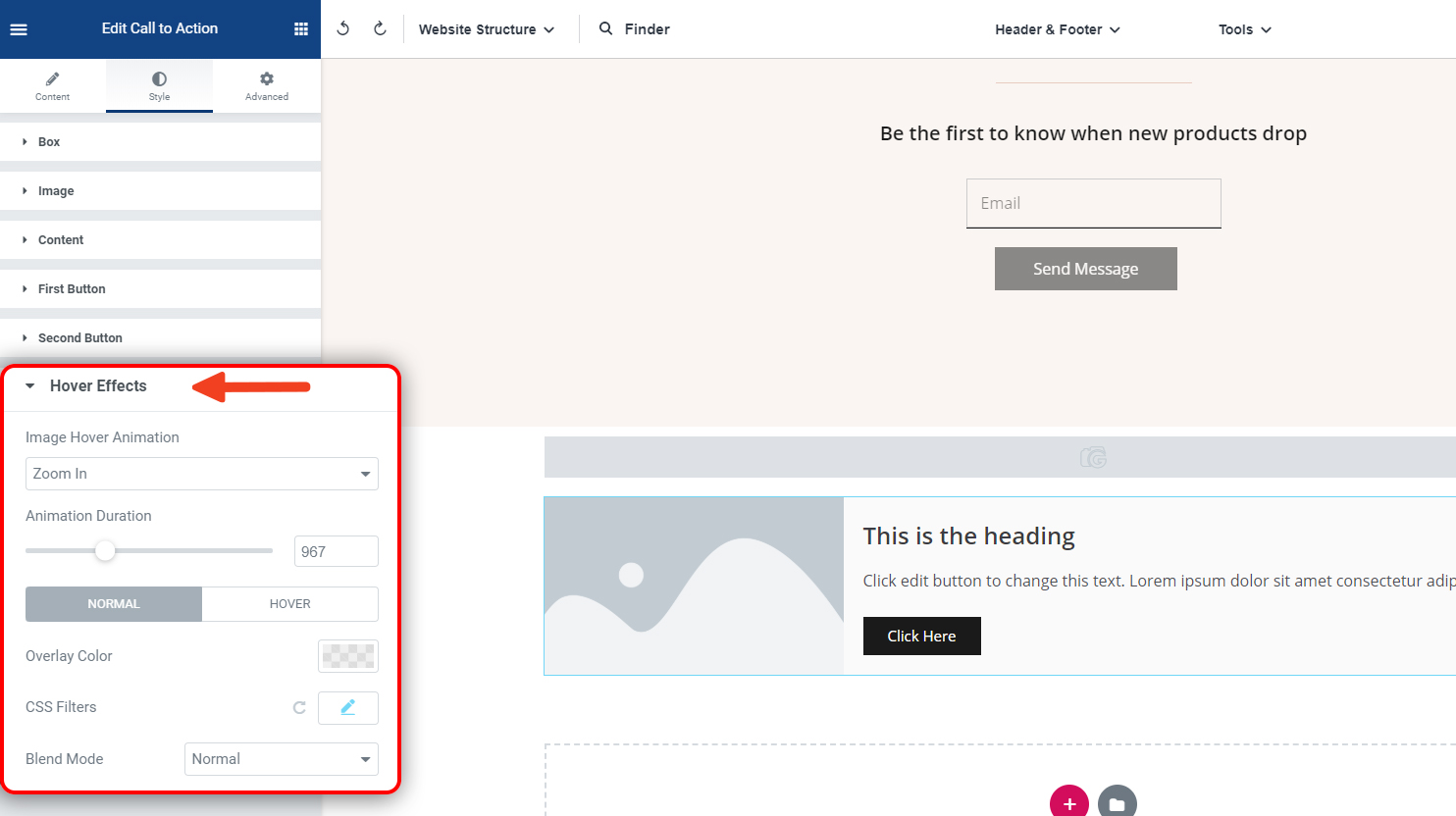Expand the Content style section
The height and width of the screenshot is (816, 1456).
[160, 240]
